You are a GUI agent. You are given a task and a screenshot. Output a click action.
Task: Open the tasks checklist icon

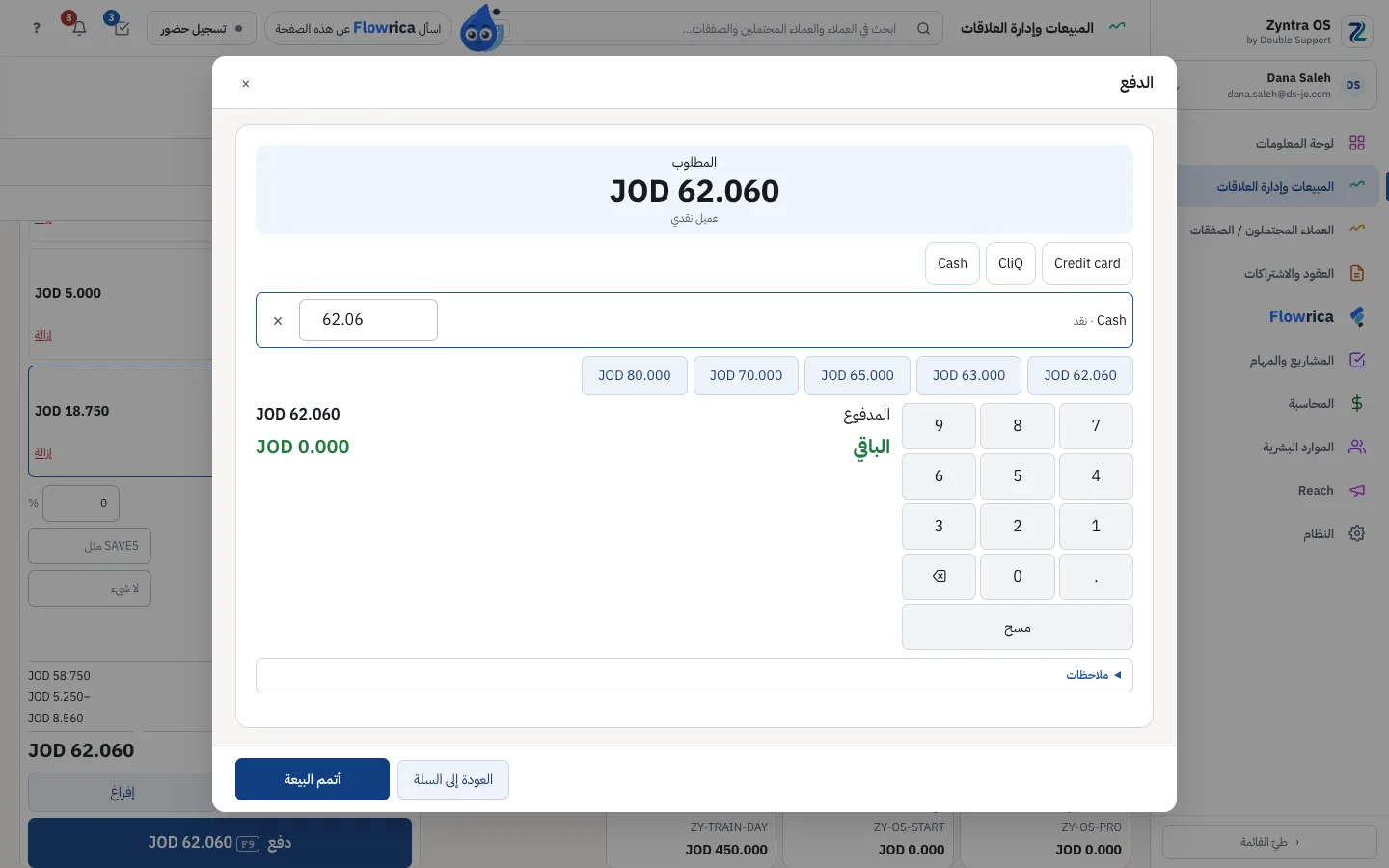click(122, 28)
